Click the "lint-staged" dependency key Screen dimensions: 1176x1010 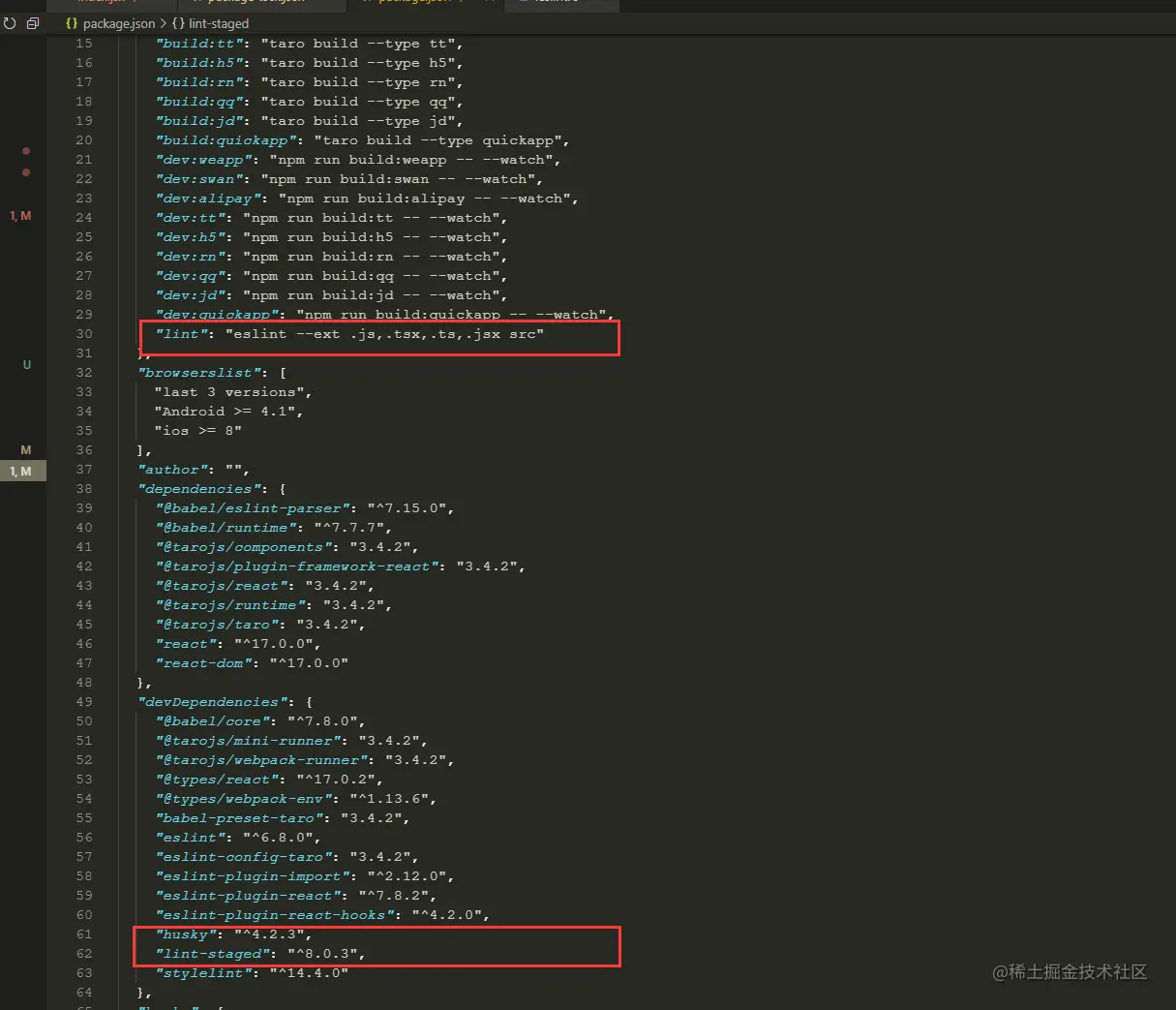coord(213,954)
